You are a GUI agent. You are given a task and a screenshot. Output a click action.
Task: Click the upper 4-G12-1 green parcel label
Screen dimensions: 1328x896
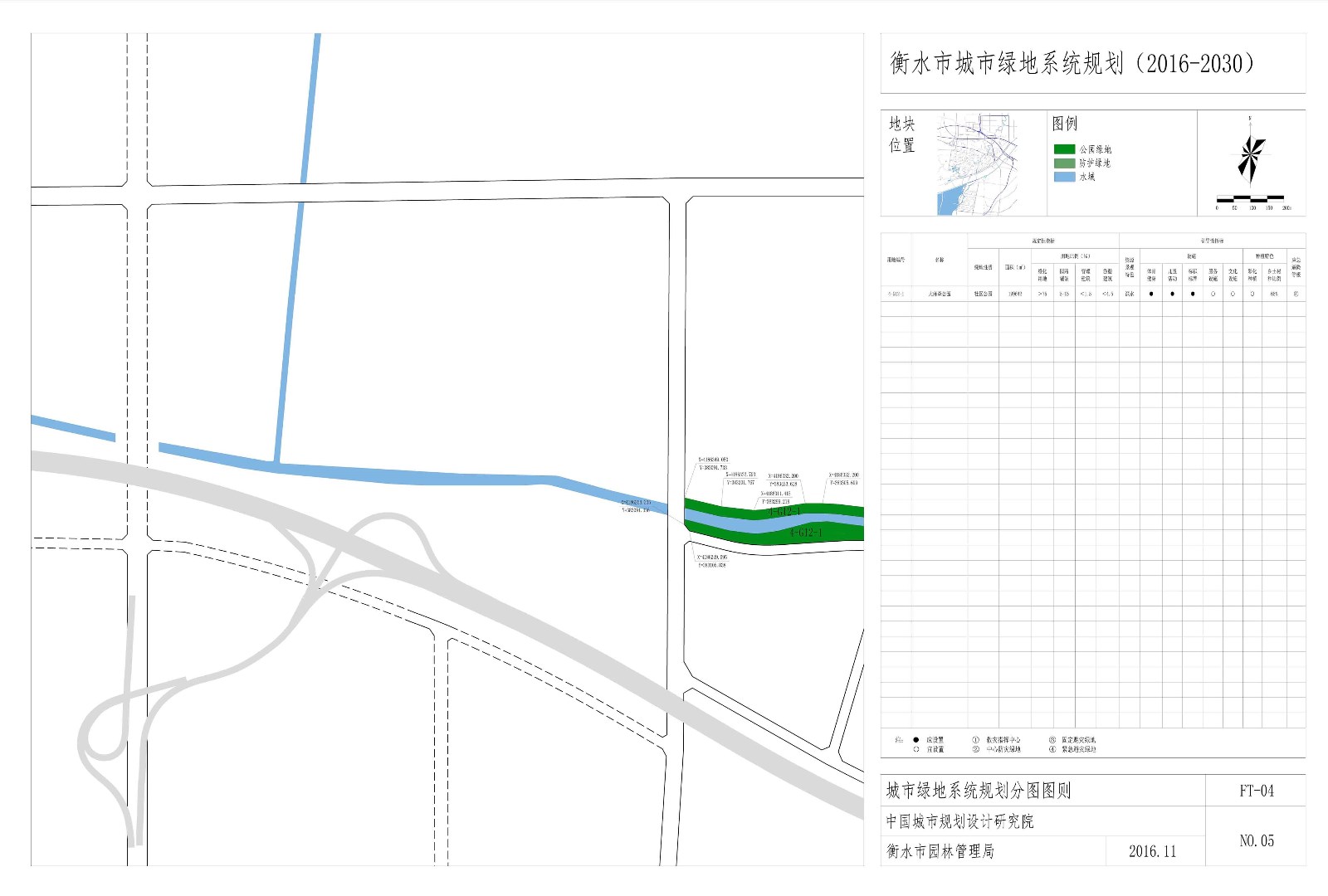(784, 512)
